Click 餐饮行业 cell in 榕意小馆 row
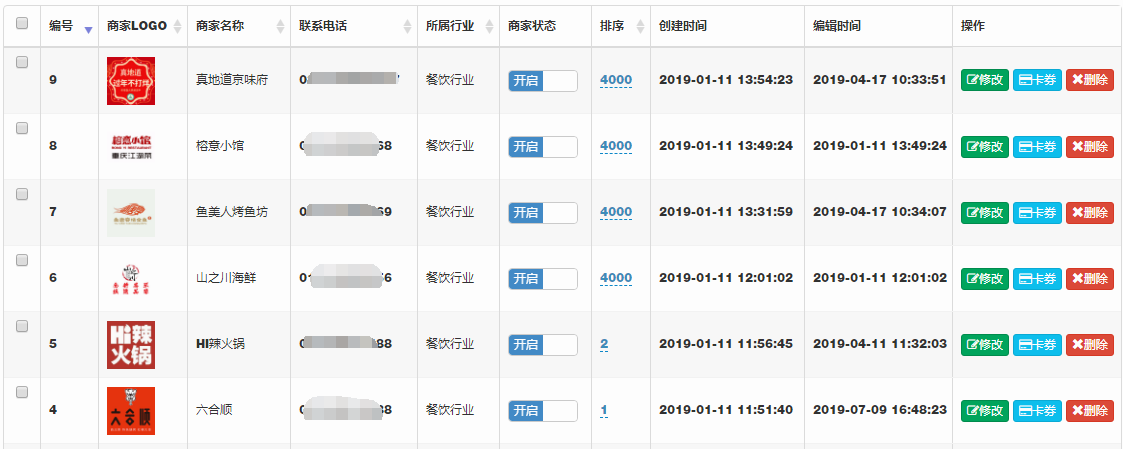The height and width of the screenshot is (449, 1129). pos(450,146)
